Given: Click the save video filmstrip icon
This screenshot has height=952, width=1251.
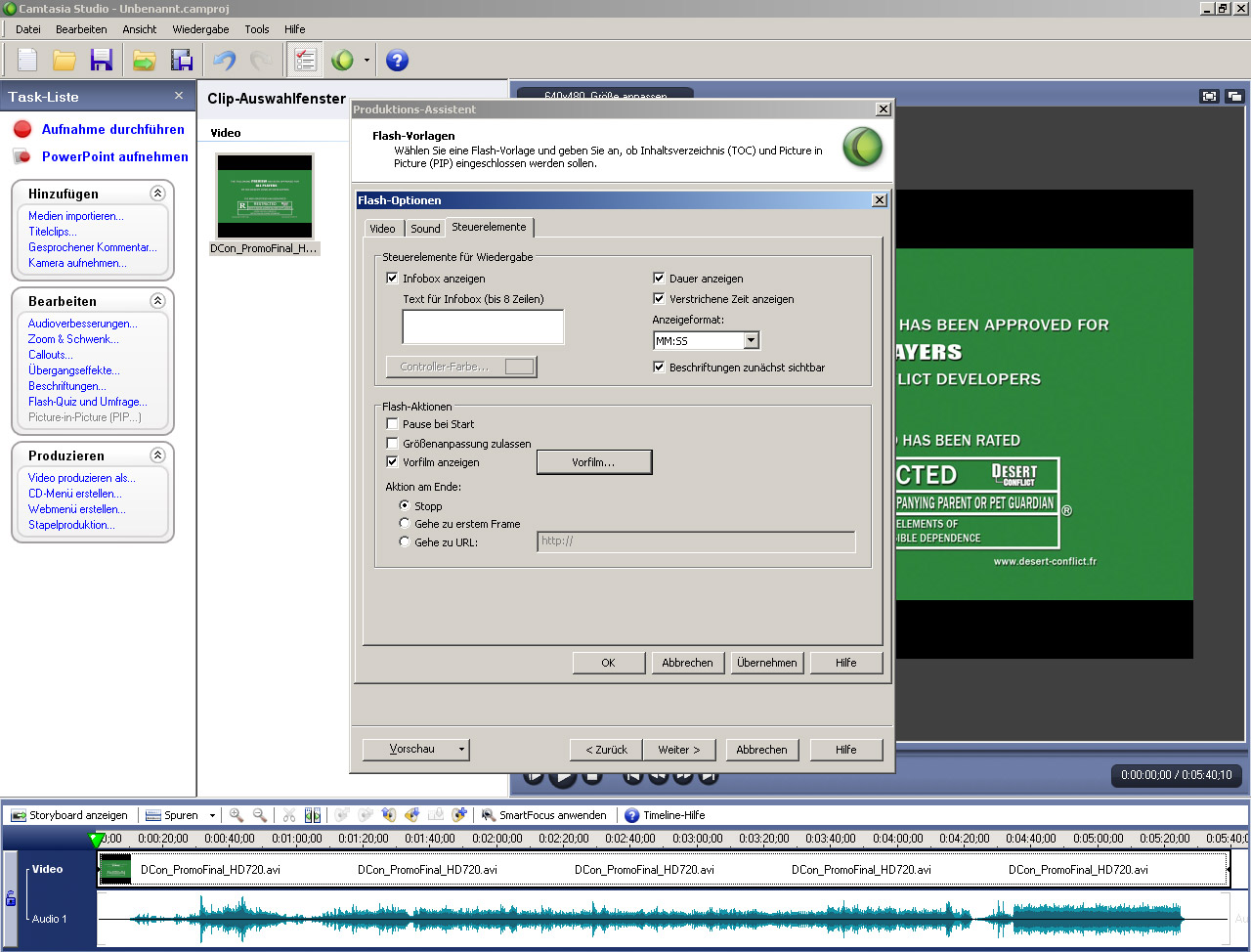Looking at the screenshot, I should point(182,61).
